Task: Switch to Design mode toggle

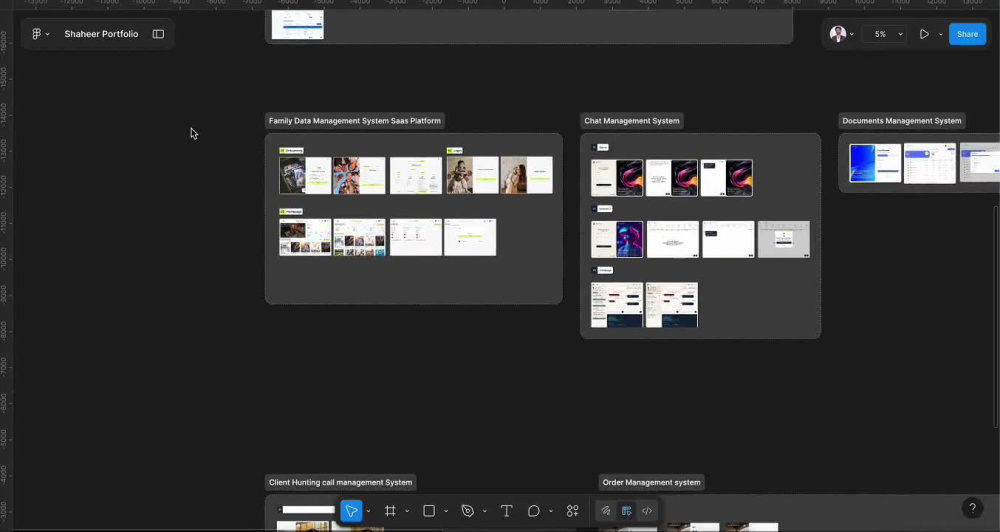Action: [x=626, y=510]
